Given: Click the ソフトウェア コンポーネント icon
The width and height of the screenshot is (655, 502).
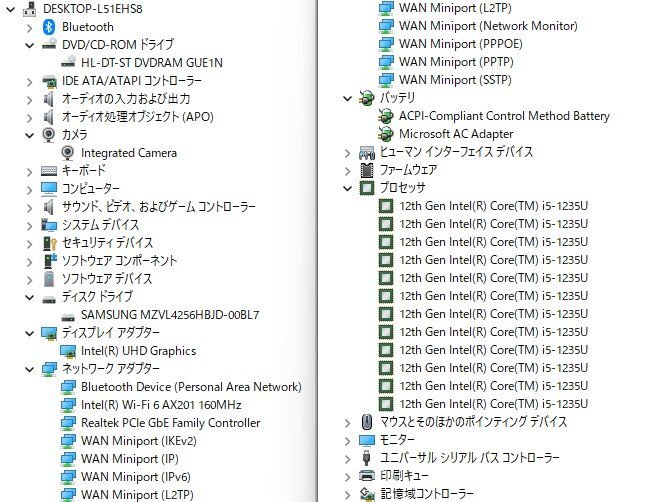Looking at the screenshot, I should pos(50,261).
